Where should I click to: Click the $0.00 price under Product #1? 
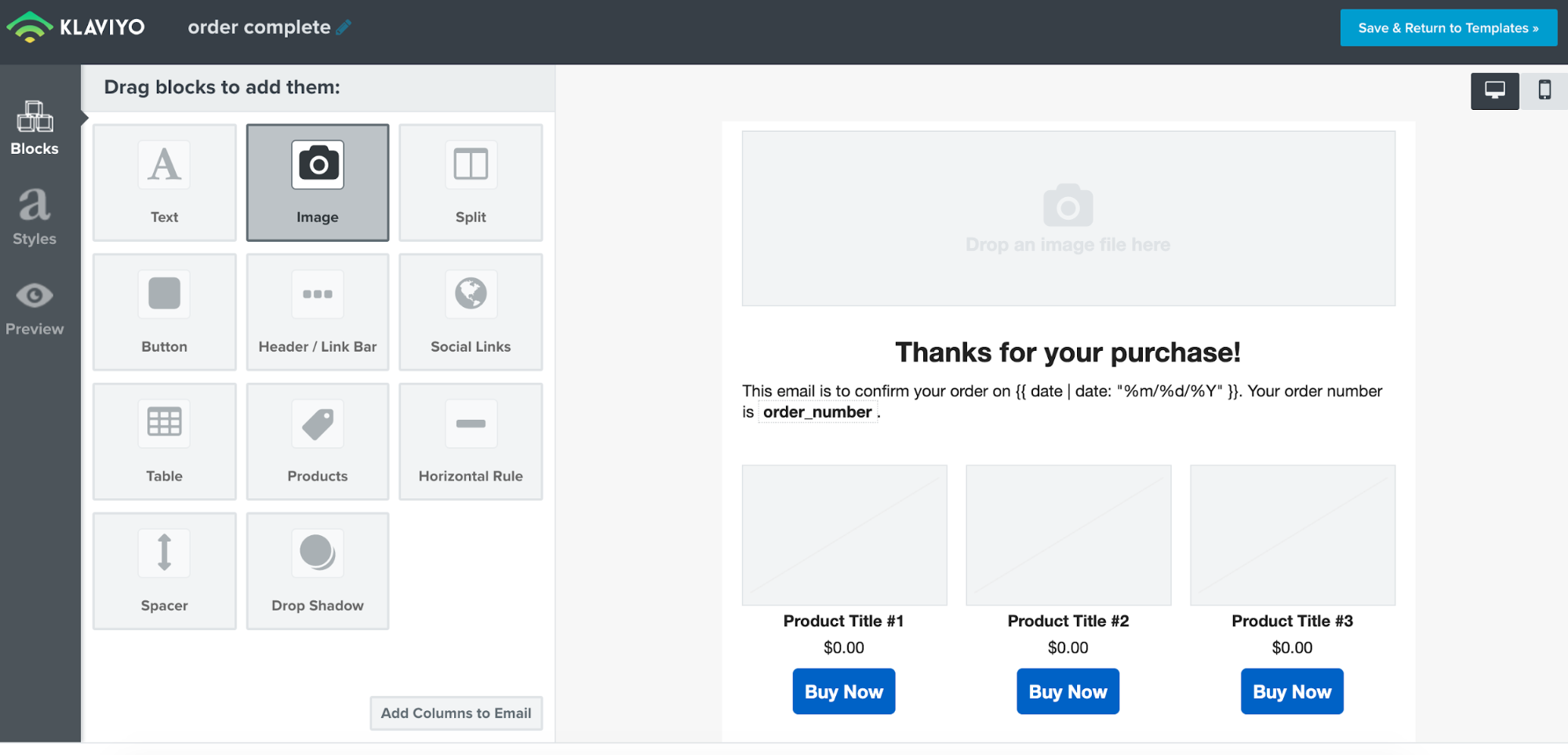[x=844, y=647]
